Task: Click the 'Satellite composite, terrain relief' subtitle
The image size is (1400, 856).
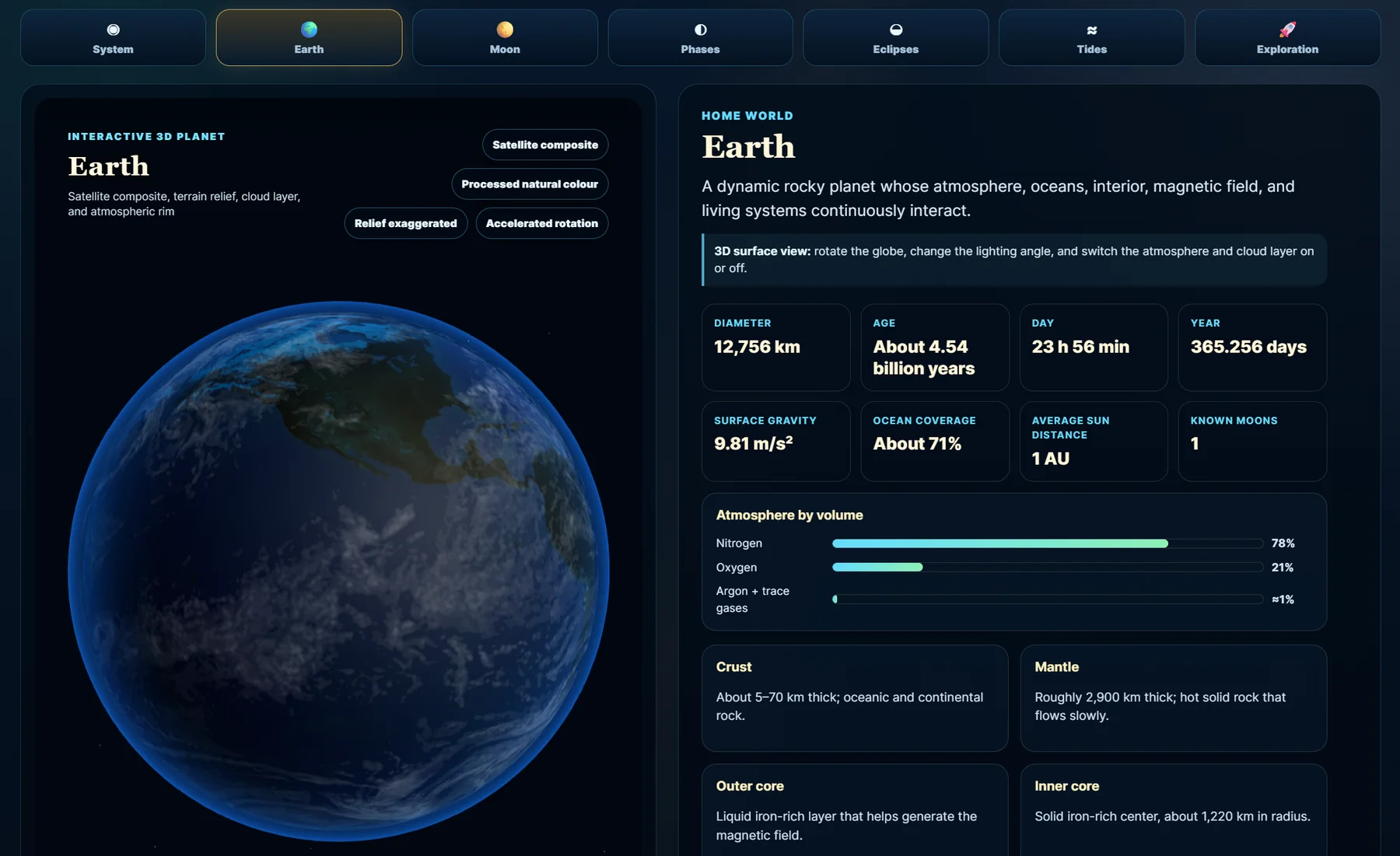Action: click(184, 204)
